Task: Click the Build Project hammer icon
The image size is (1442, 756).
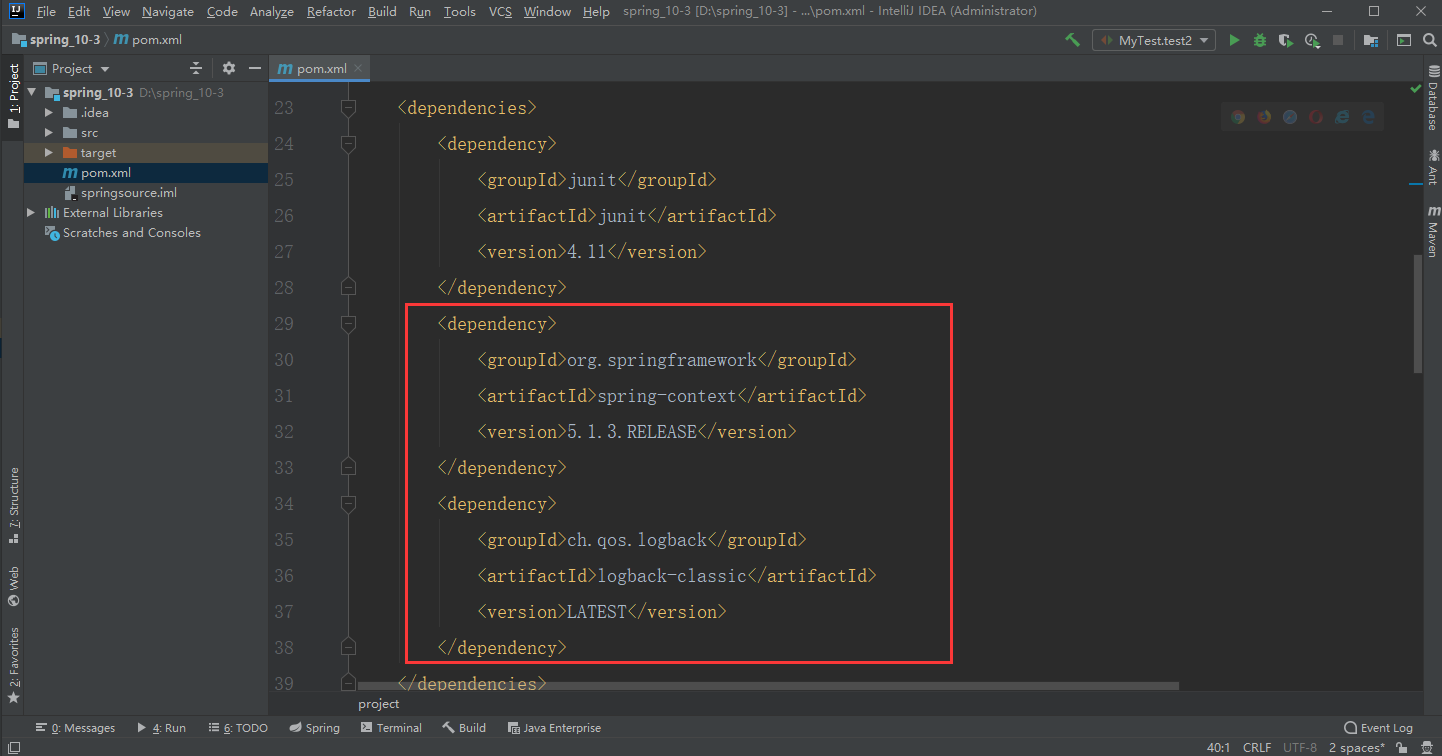Action: coord(1073,40)
